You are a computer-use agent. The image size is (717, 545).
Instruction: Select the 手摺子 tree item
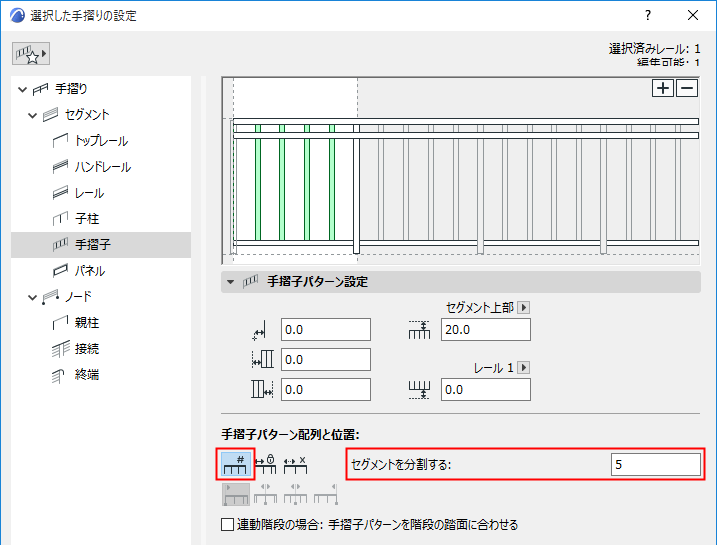(101, 245)
